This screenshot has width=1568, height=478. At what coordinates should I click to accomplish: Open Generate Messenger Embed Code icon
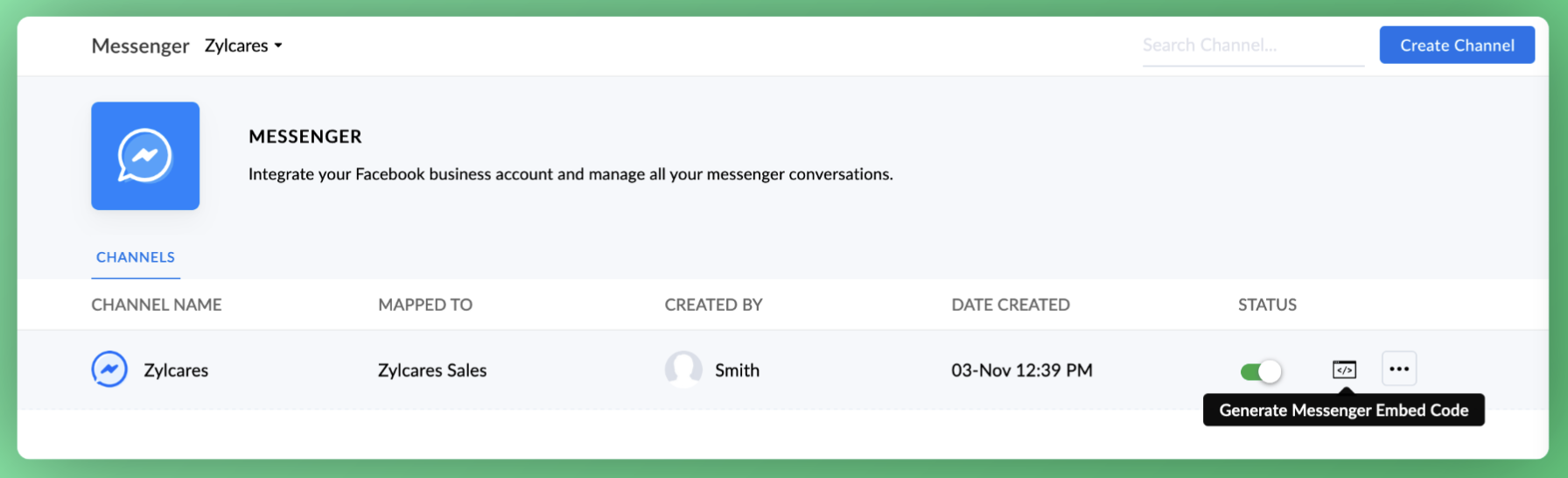coord(1344,369)
